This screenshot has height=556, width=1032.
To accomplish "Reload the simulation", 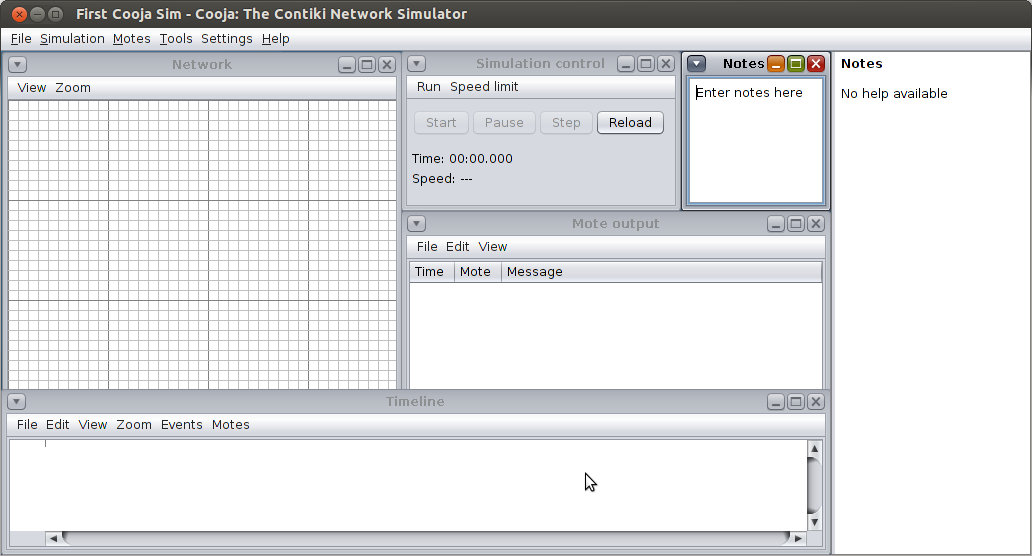I will click(x=630, y=122).
